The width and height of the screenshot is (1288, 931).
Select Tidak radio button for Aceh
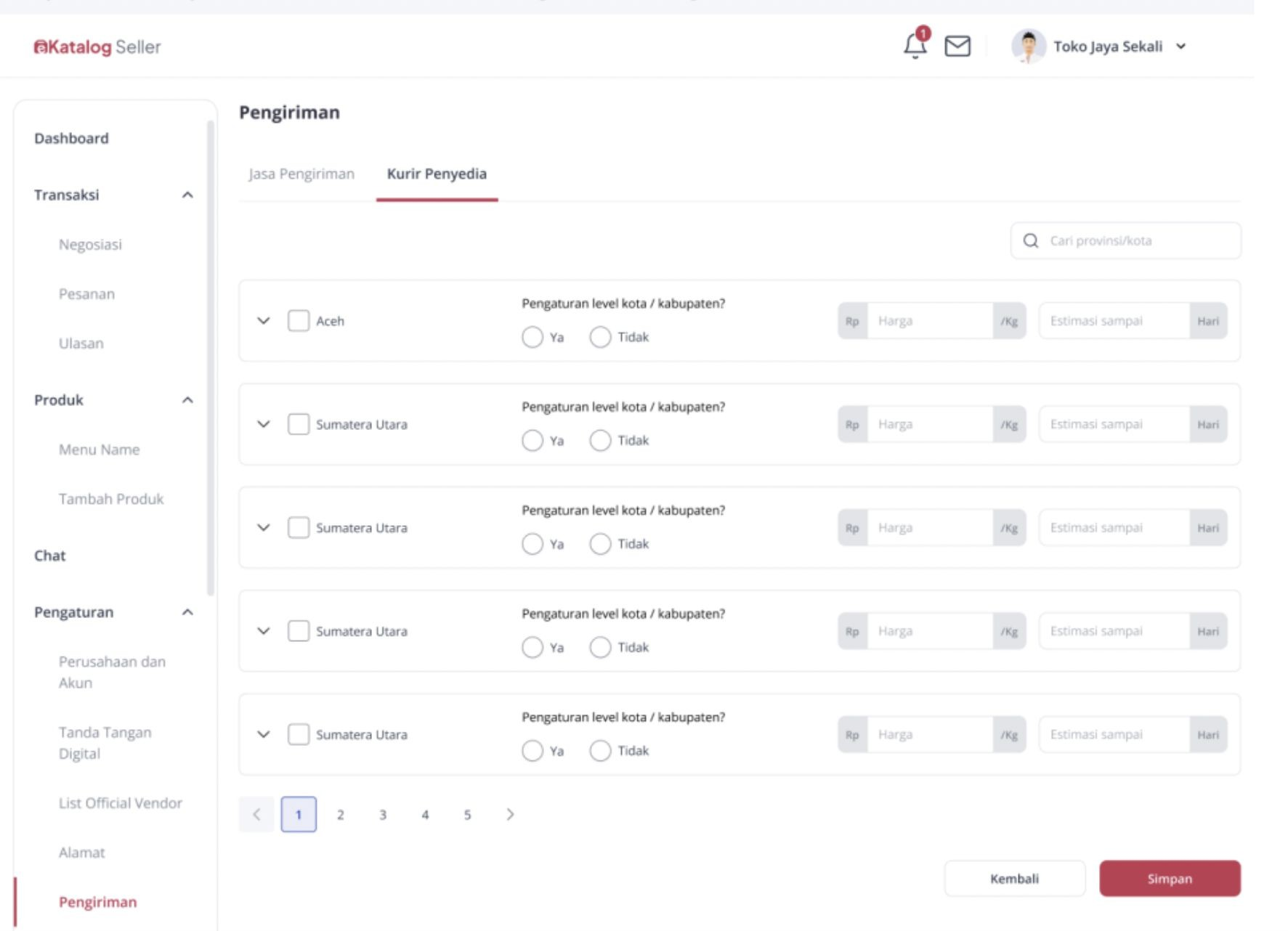coord(600,337)
